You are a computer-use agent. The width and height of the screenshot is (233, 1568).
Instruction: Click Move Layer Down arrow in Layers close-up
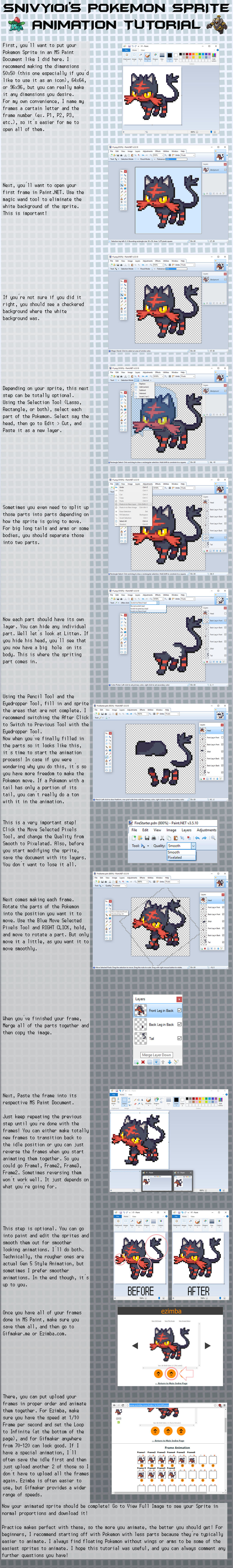170,1062
